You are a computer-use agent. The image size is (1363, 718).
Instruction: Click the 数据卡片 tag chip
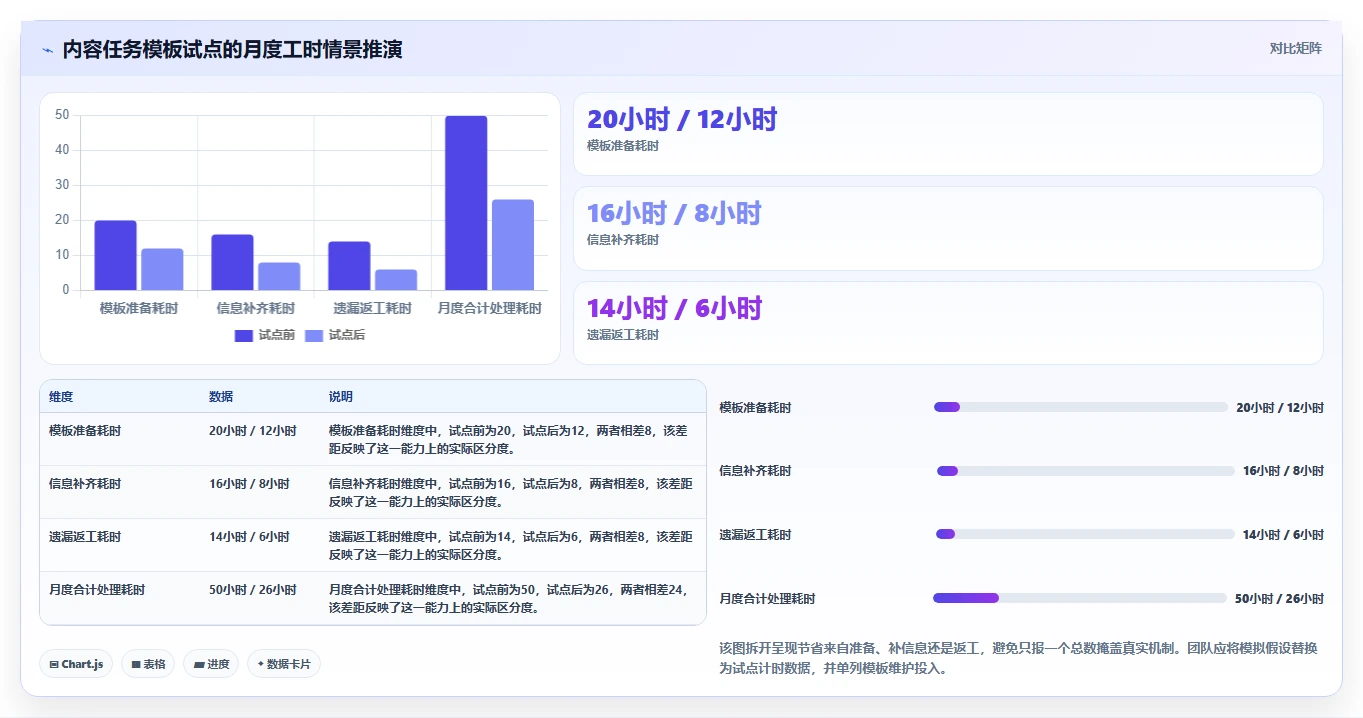pyautogui.click(x=284, y=664)
